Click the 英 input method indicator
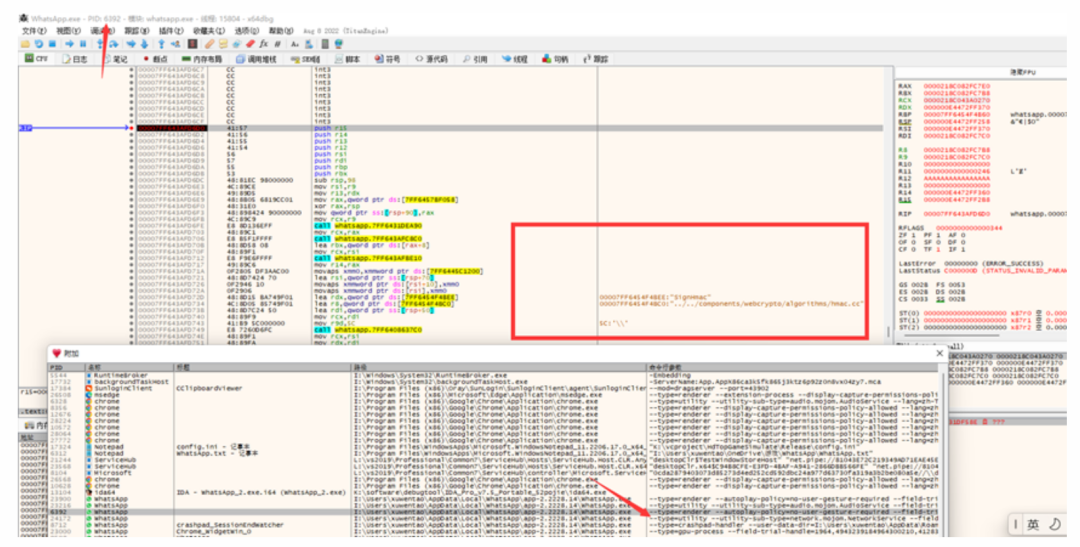The height and width of the screenshot is (547, 1080). 1032,524
